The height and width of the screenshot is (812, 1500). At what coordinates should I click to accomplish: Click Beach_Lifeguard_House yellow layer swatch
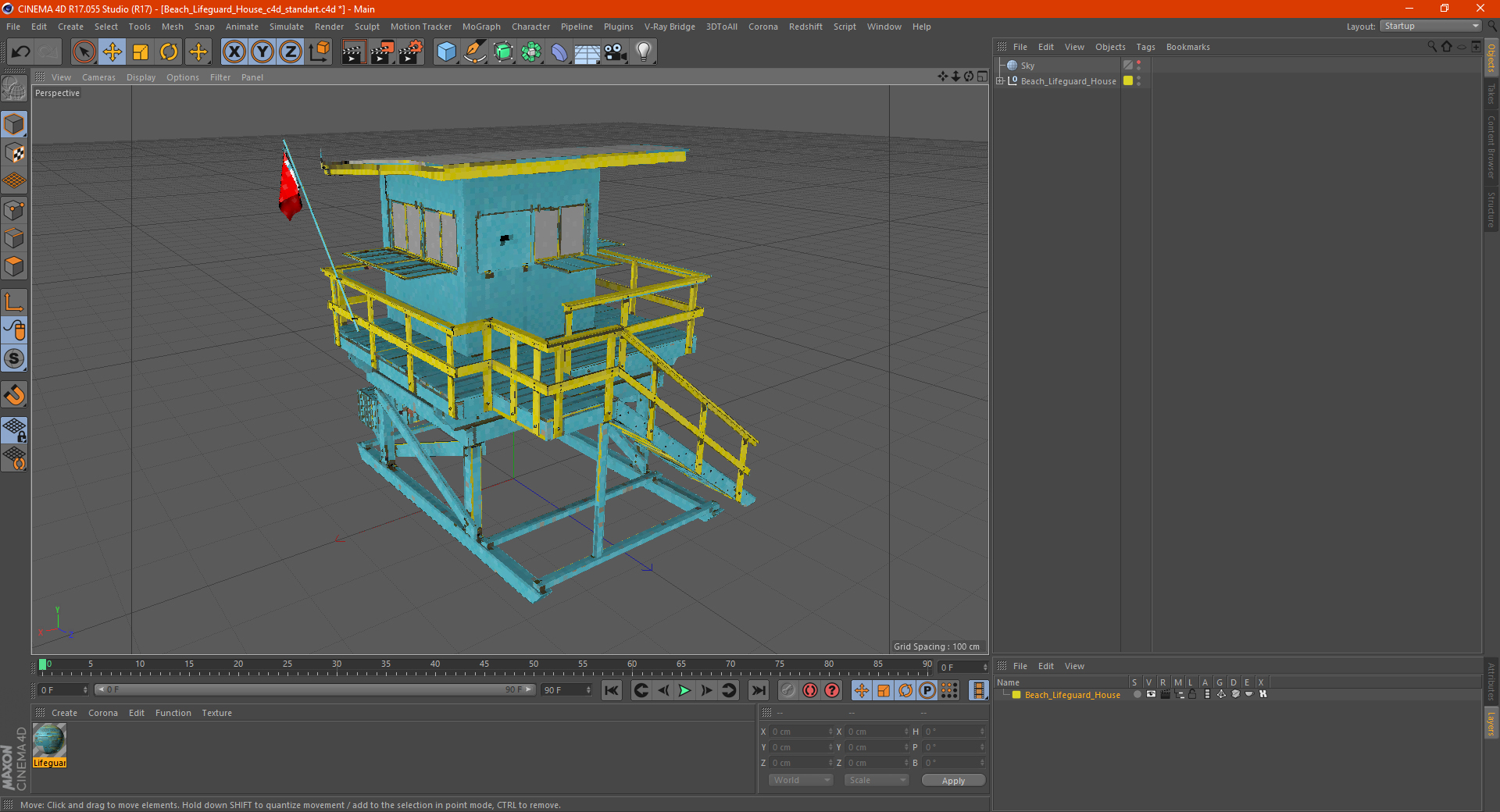pos(1128,80)
